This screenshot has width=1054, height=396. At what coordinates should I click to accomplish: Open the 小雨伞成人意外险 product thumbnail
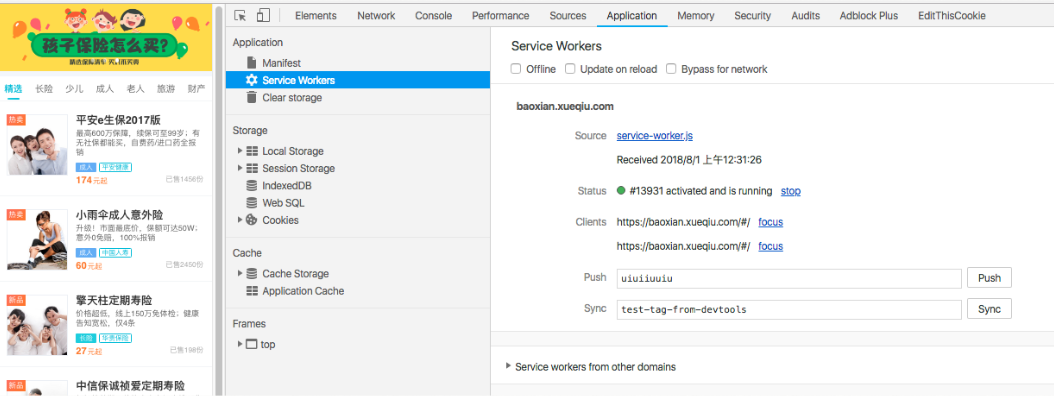pos(38,240)
